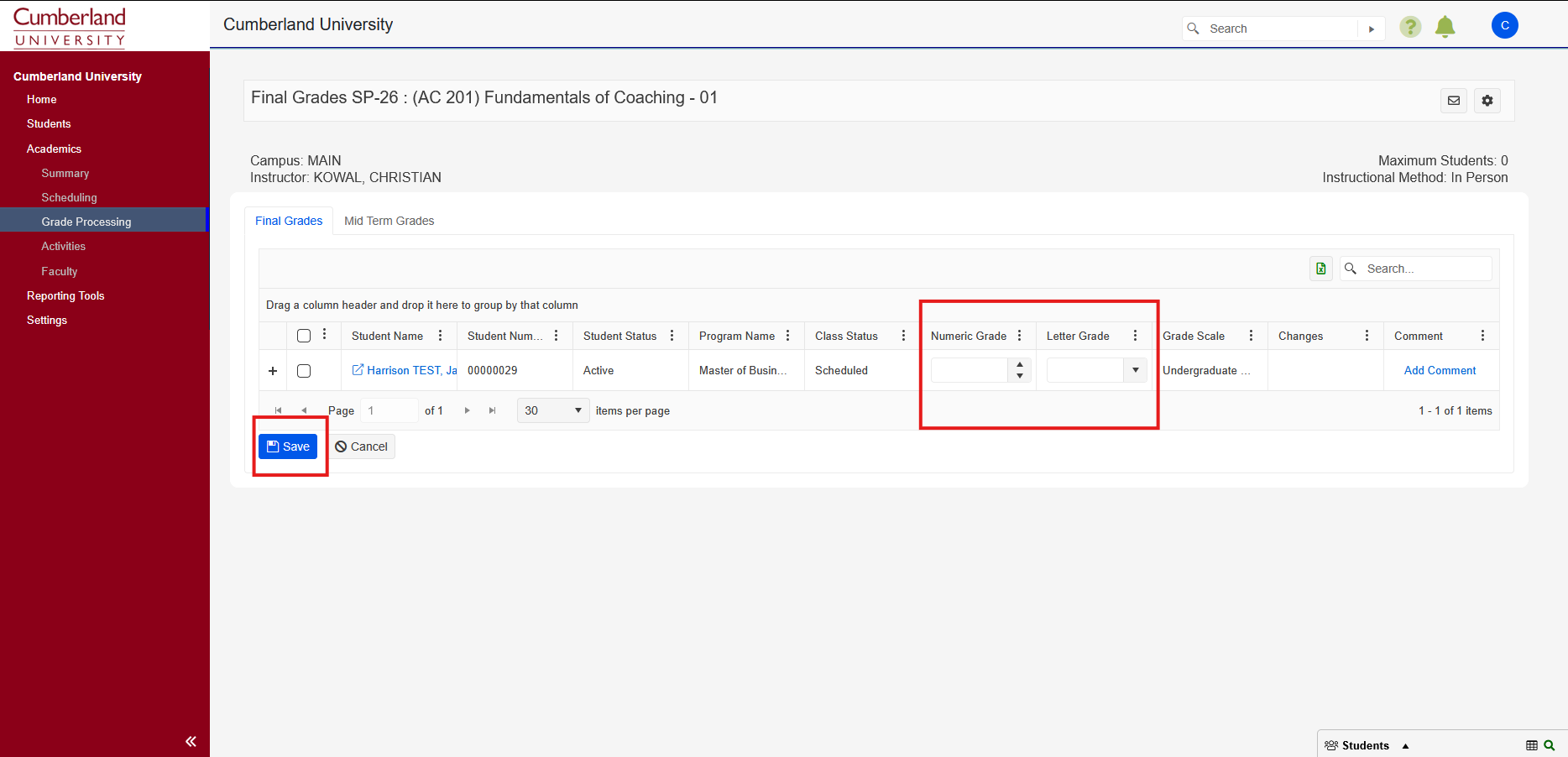1568x757 pixels.
Task: Switch to the Mid Term Grades tab
Action: click(389, 221)
